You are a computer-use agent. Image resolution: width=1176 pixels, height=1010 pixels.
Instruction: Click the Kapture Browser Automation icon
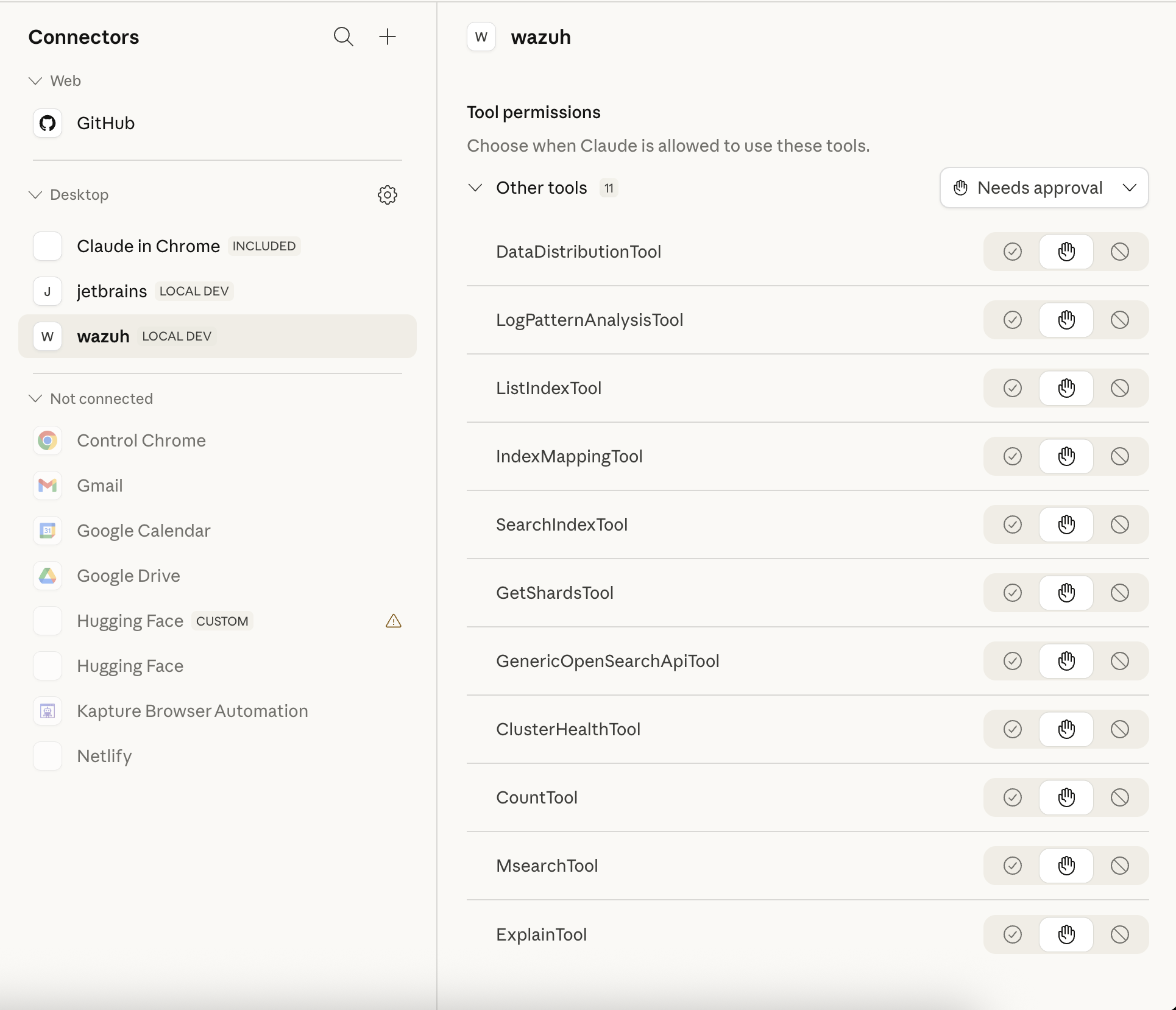[47, 710]
